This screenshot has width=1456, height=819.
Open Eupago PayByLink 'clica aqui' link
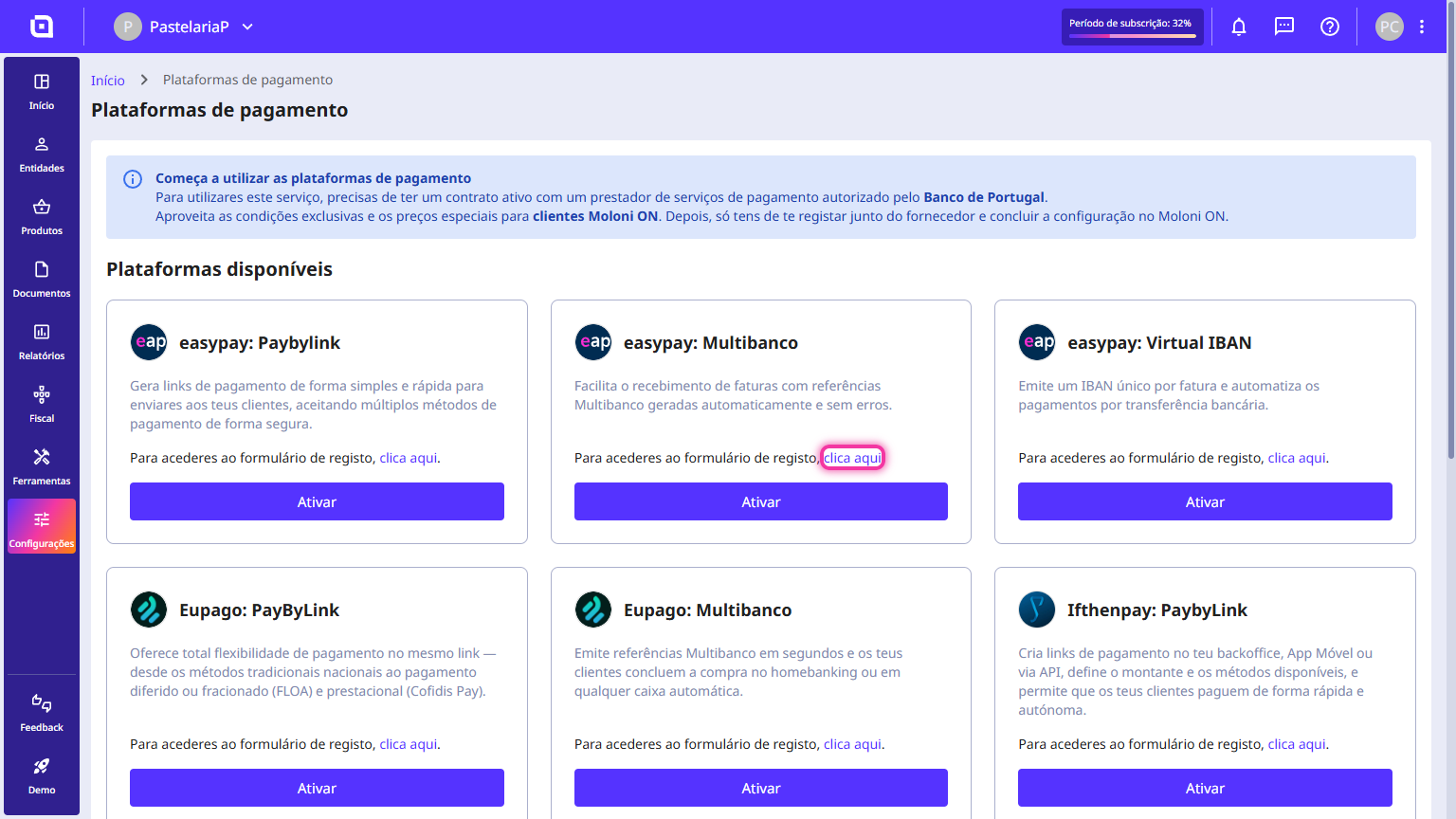click(x=409, y=744)
